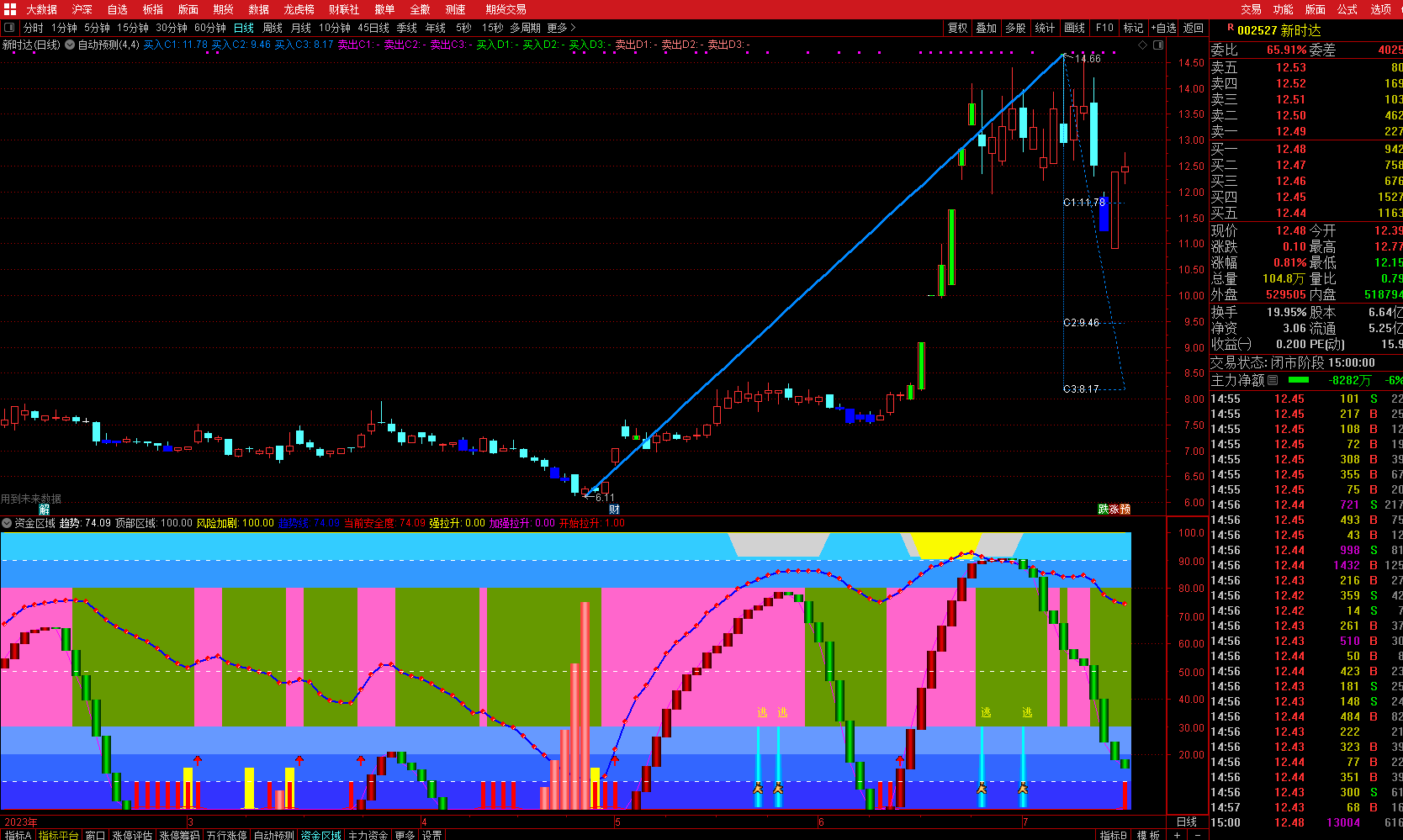
Task: Switch chart to 60分钟 period
Action: pos(210,28)
